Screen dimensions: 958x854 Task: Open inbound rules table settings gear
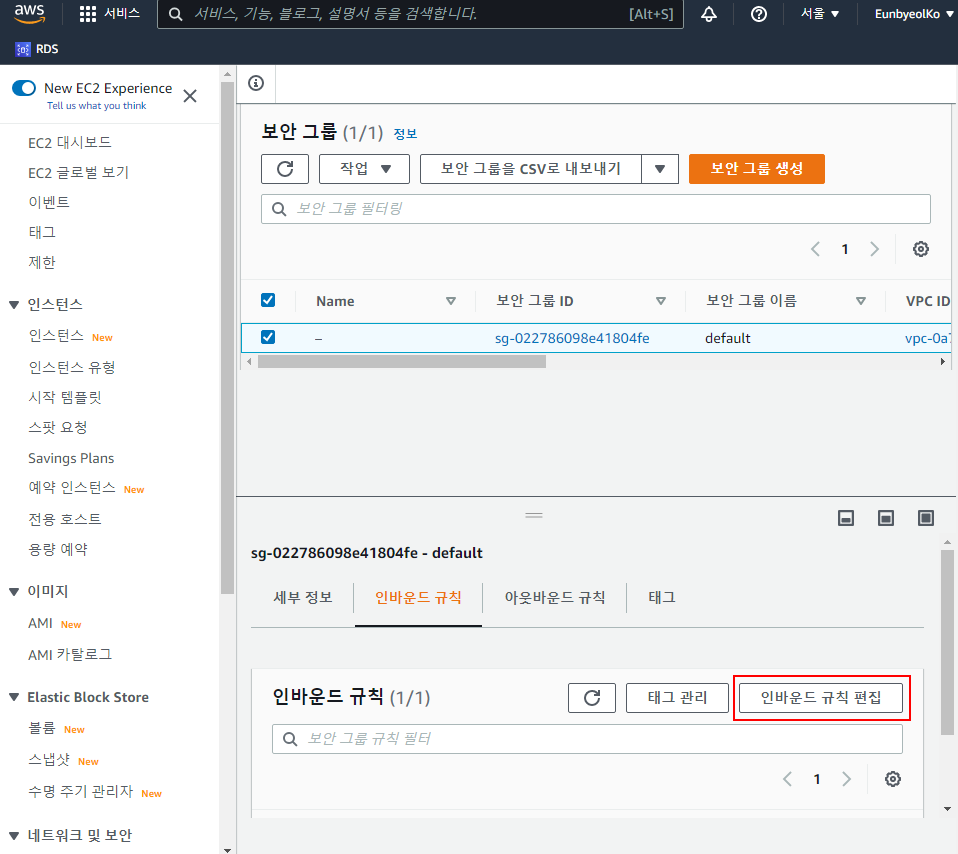893,779
